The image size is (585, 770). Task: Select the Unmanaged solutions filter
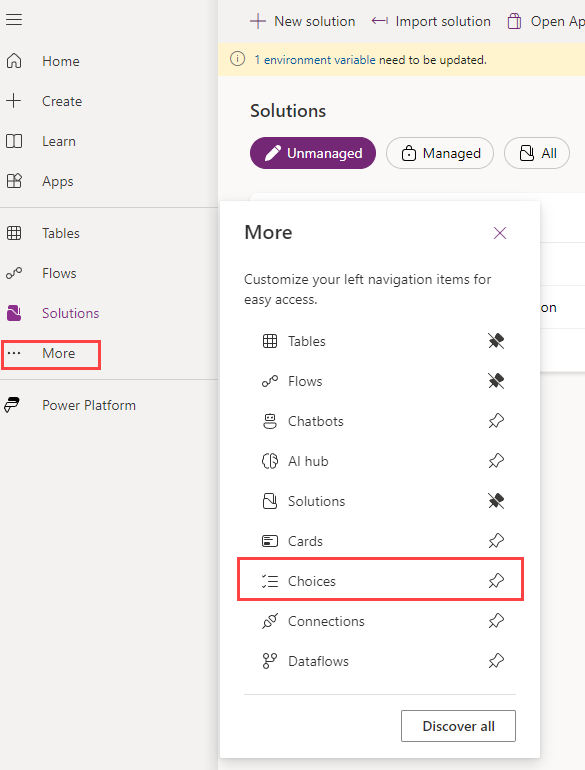click(313, 153)
